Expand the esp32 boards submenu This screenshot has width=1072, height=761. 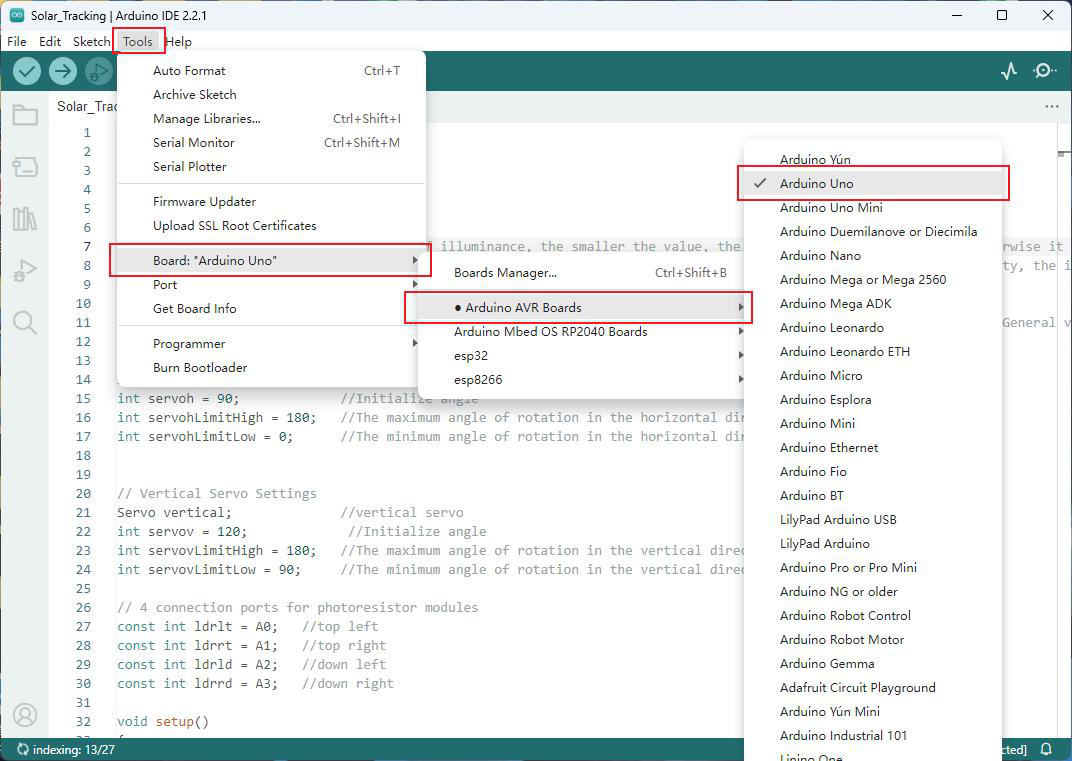[x=582, y=356]
